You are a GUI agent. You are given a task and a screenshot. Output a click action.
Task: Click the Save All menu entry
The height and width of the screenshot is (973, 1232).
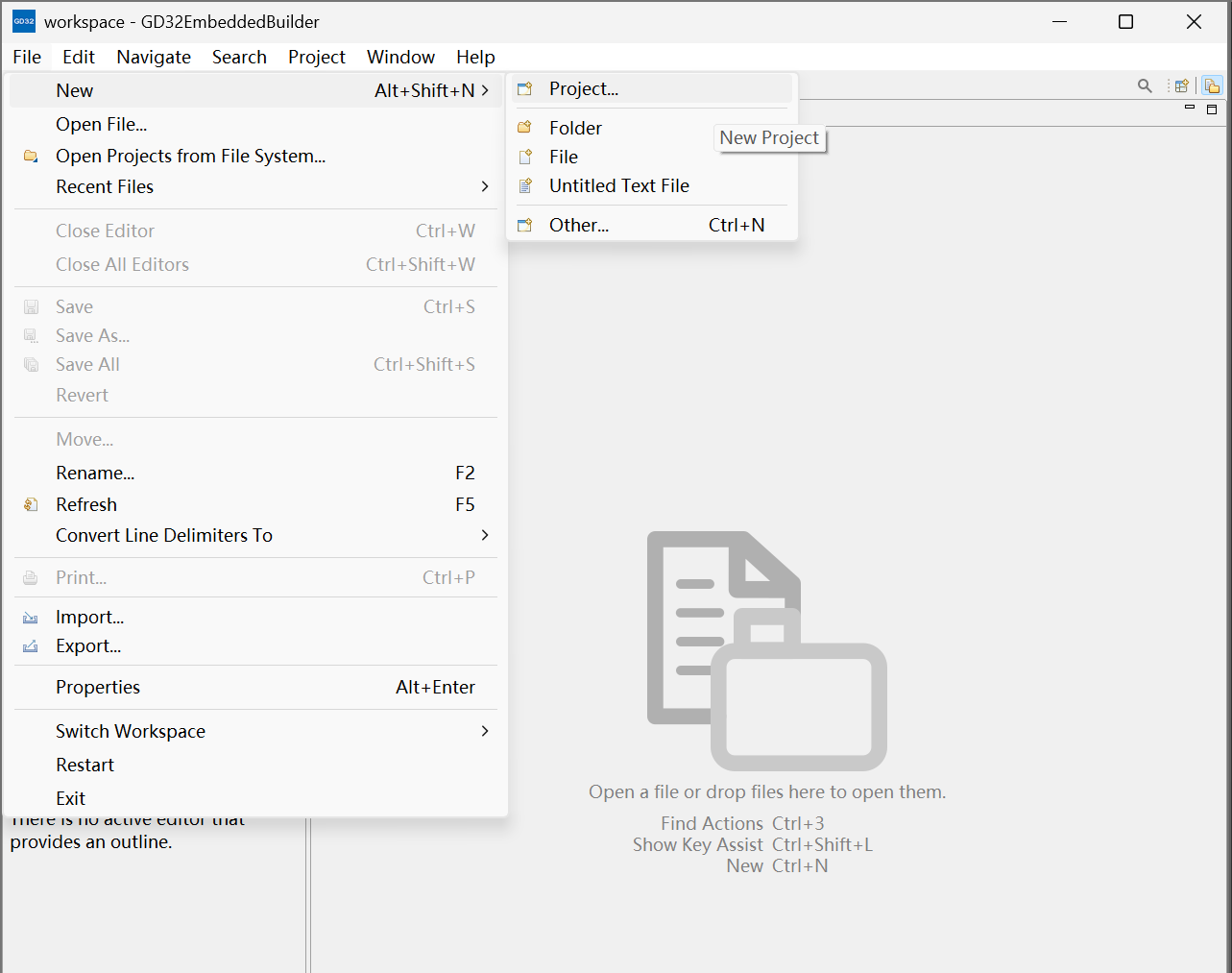(255, 364)
